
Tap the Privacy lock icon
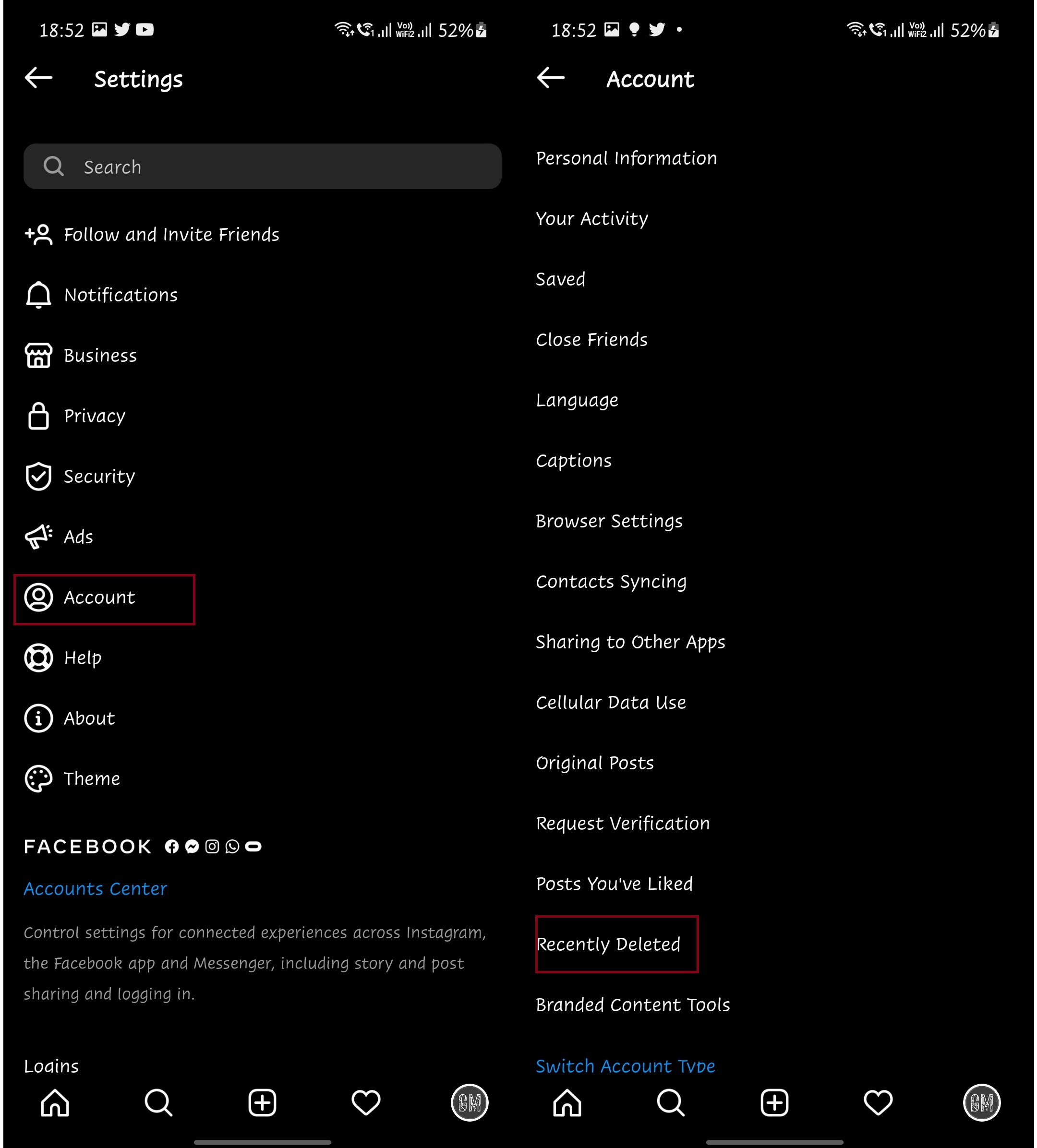pos(39,416)
